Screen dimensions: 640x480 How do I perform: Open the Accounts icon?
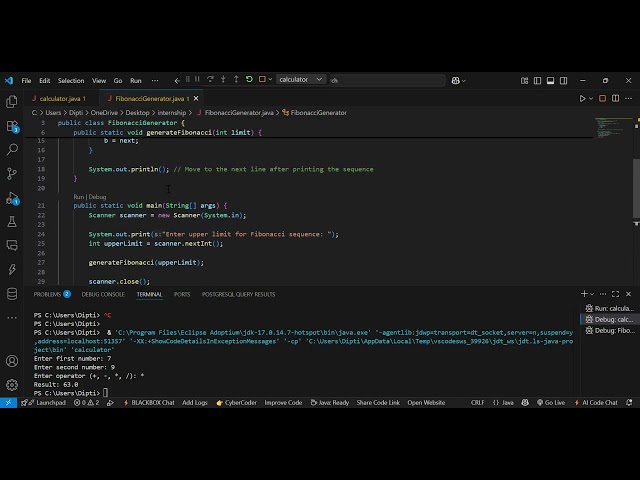pos(12,361)
